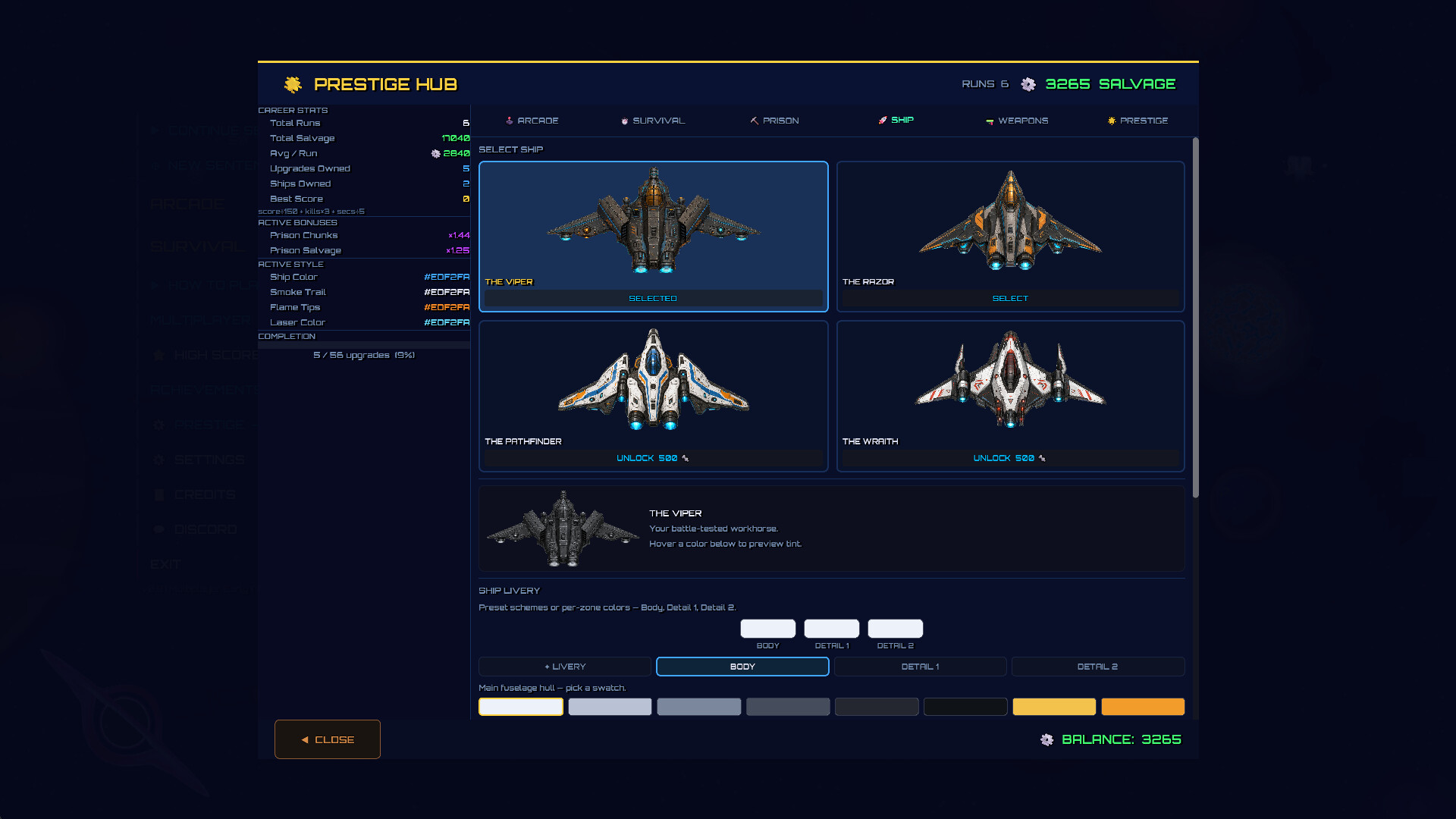
Task: Pick the orange hull swatch
Action: pyautogui.click(x=1143, y=707)
